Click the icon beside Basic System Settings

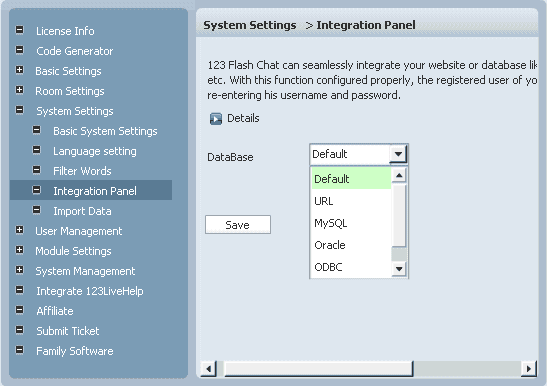(x=36, y=130)
